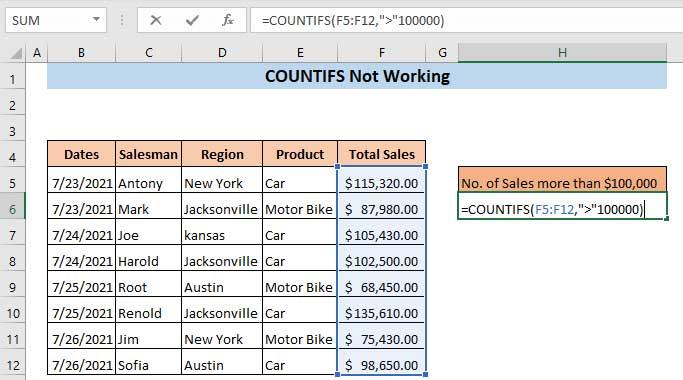Click in the formula bar text
Screen dimensions: 683x380
point(466,20)
